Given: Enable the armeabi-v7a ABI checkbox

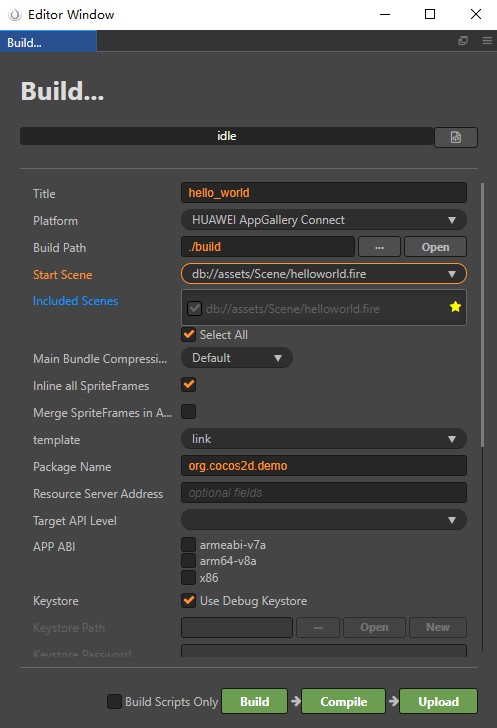Looking at the screenshot, I should [189, 544].
